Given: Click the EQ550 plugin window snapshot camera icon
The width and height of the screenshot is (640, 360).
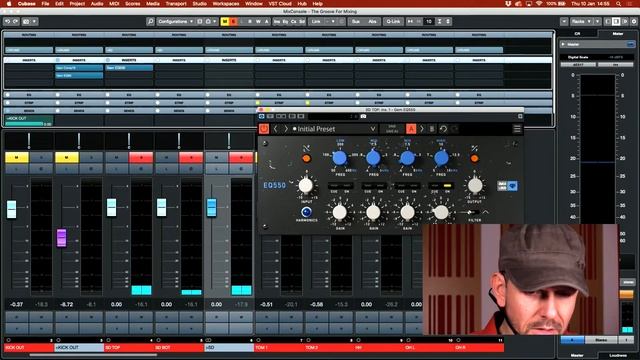Looking at the screenshot, I should tap(363, 116).
